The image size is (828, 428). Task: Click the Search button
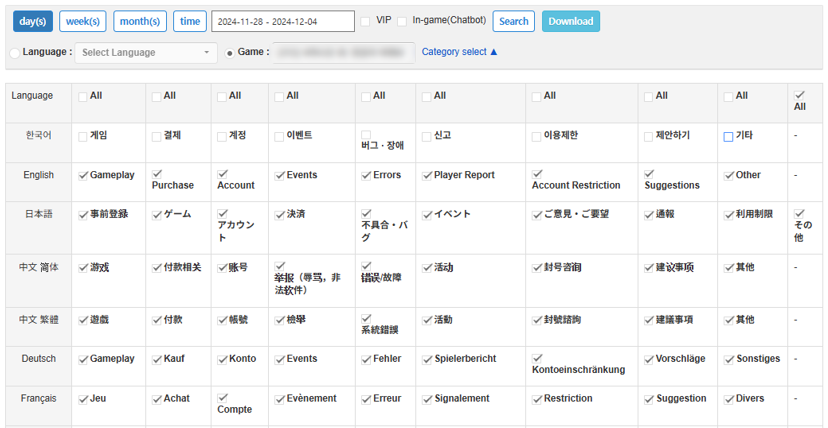514,21
